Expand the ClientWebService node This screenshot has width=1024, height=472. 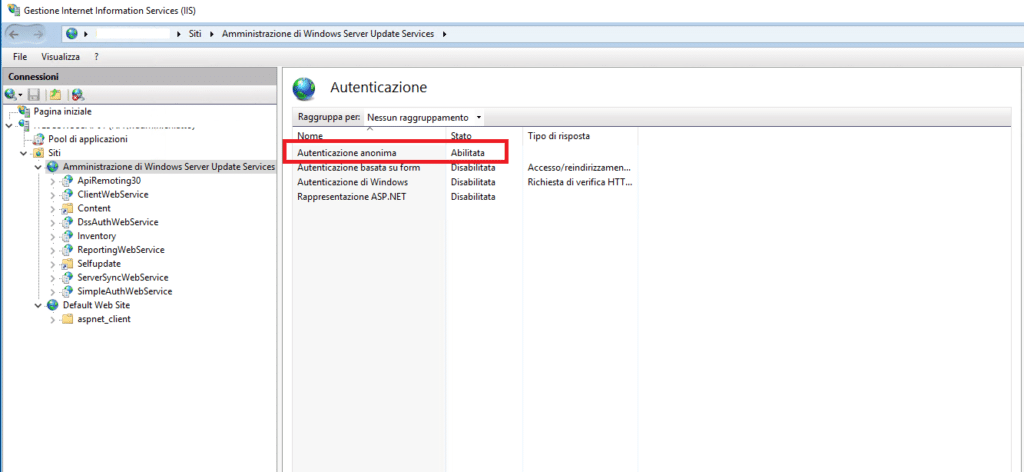pyautogui.click(x=52, y=195)
